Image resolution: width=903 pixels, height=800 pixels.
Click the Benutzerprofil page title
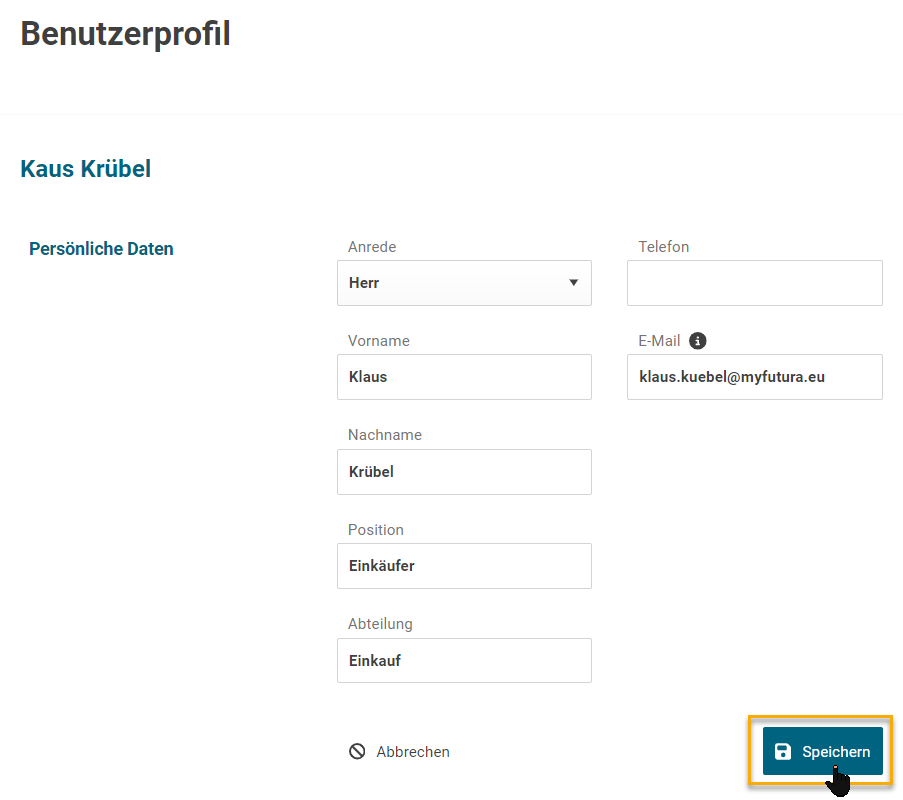click(x=125, y=34)
